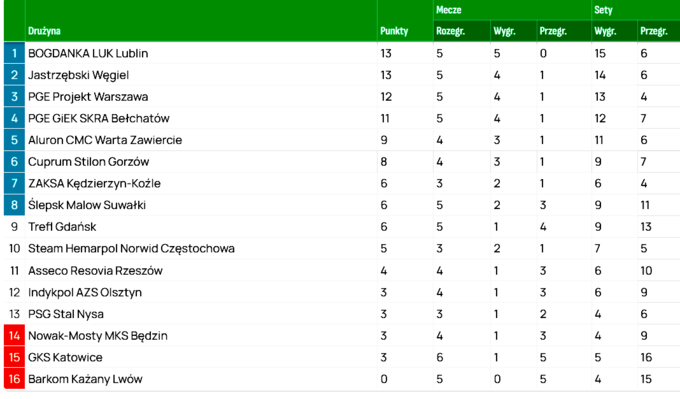The height and width of the screenshot is (399, 680).
Task: Open Jastrzębski Węgiel team link
Action: (78, 75)
